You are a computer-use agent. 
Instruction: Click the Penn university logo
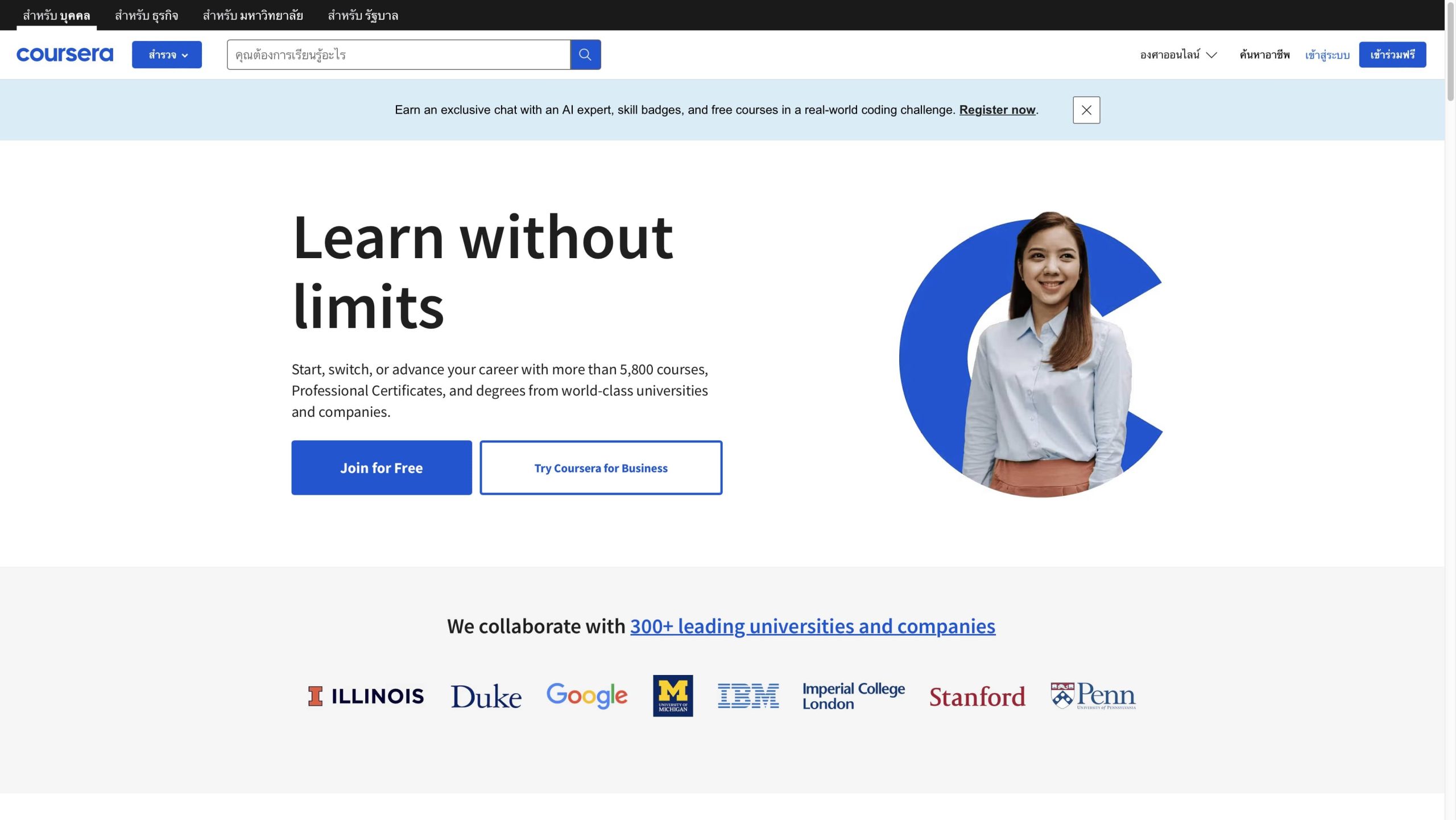click(x=1093, y=695)
